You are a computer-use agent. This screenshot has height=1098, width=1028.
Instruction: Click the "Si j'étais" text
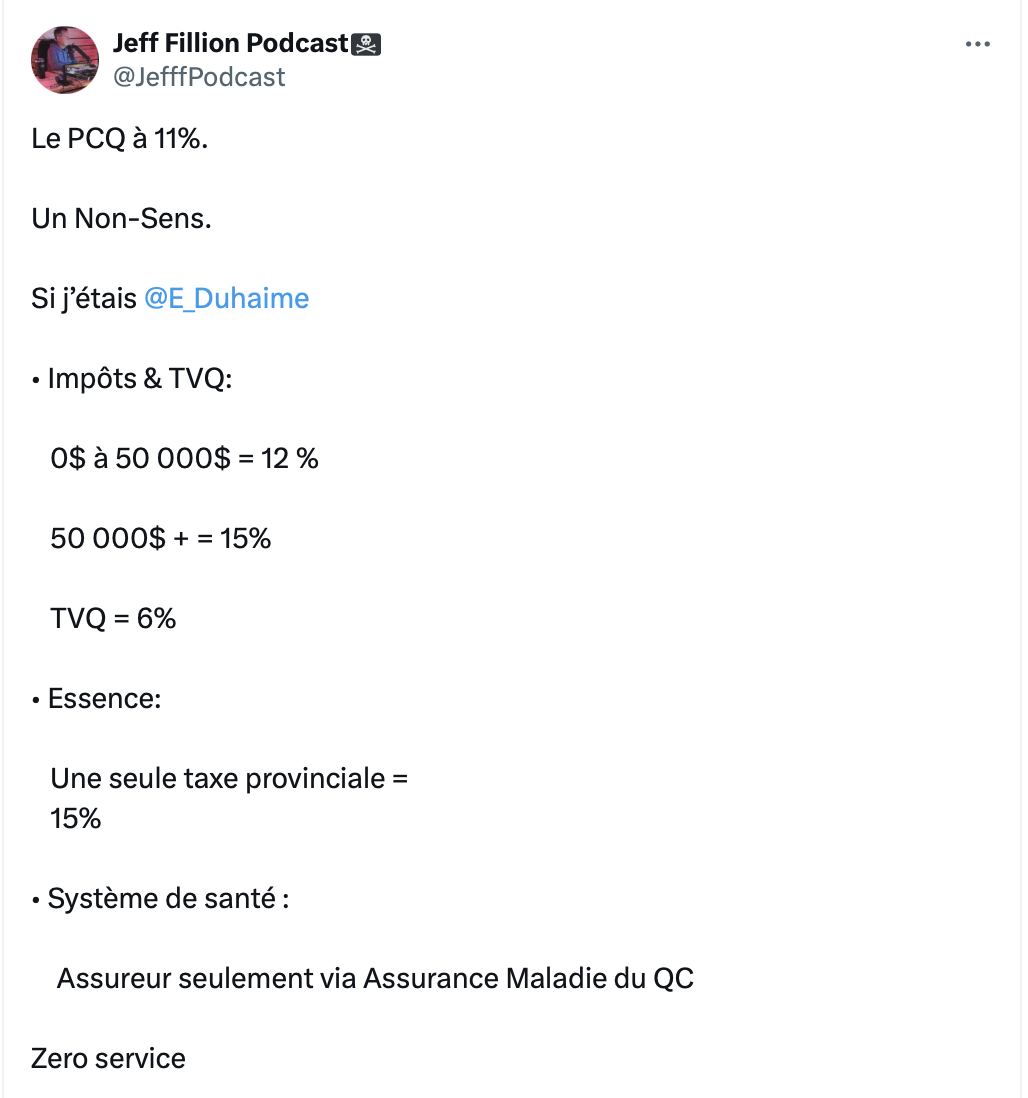click(84, 298)
